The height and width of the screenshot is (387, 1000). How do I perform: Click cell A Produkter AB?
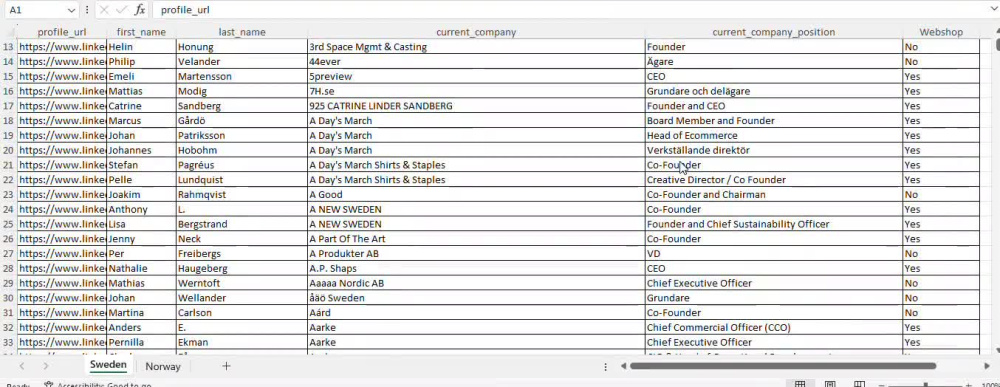(476, 254)
